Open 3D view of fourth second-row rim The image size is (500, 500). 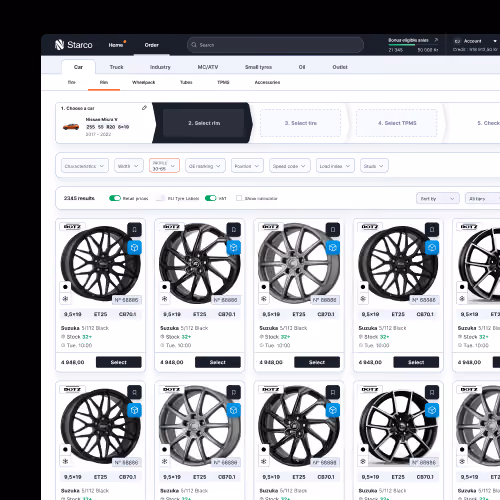coord(432,410)
